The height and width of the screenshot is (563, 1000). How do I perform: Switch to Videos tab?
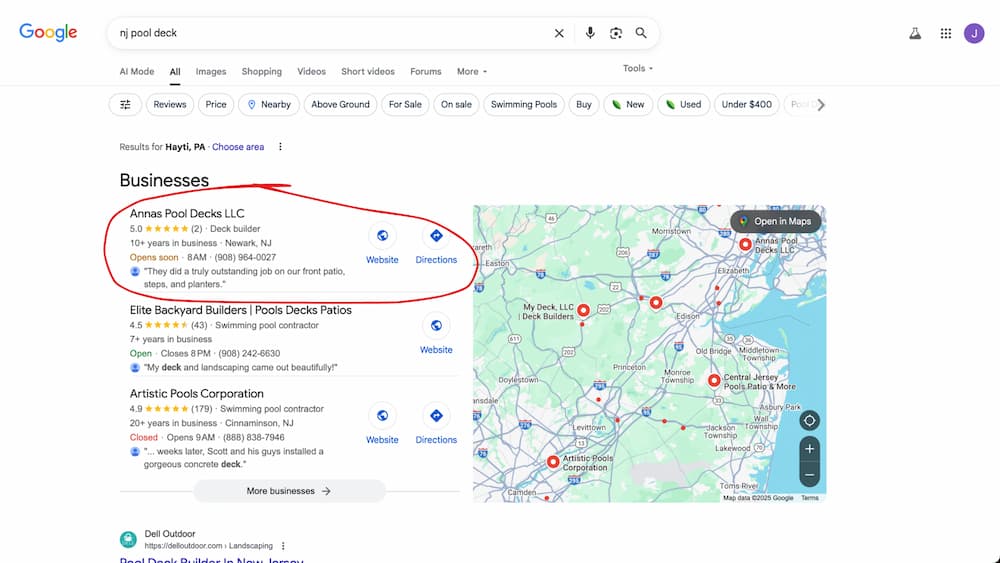click(311, 71)
